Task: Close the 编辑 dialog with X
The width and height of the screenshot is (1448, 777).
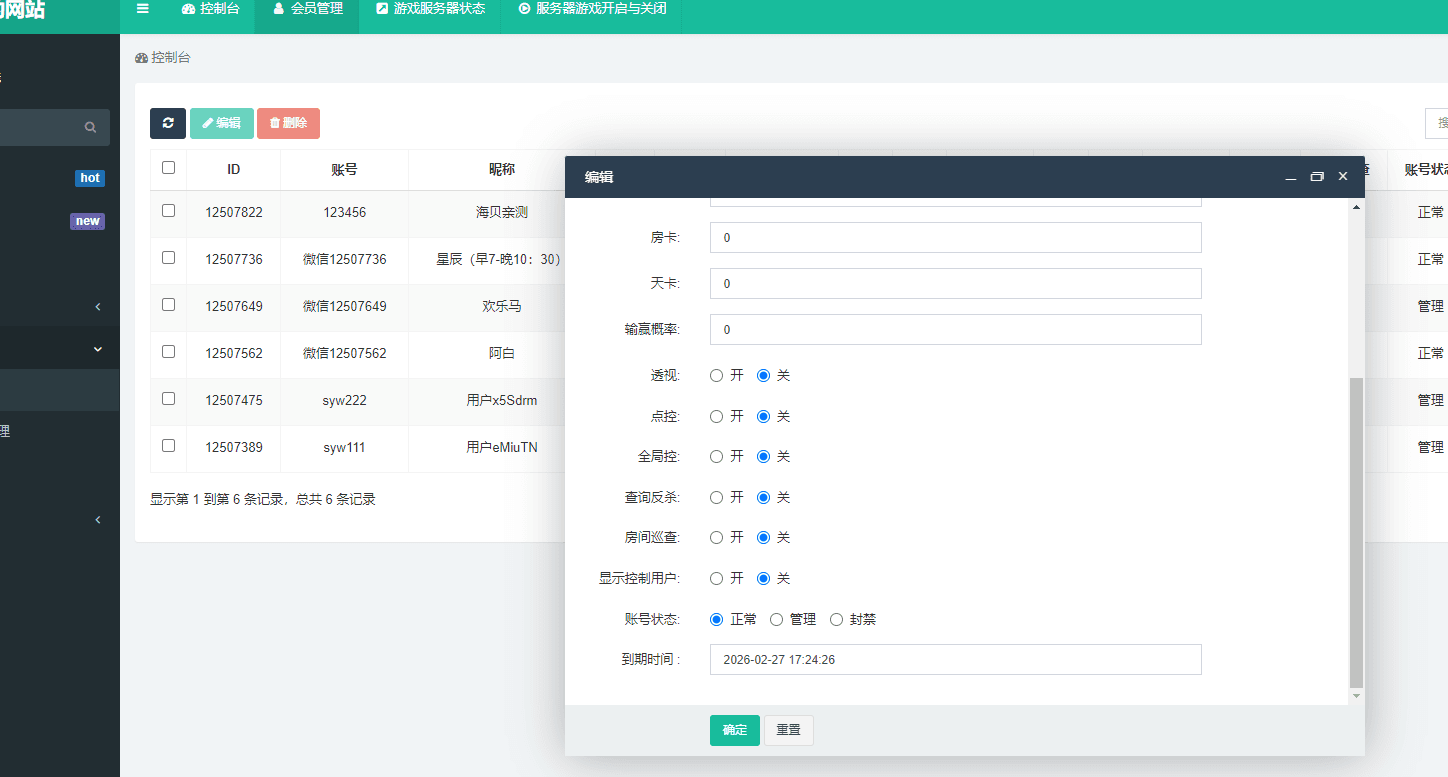Action: coord(1343,176)
